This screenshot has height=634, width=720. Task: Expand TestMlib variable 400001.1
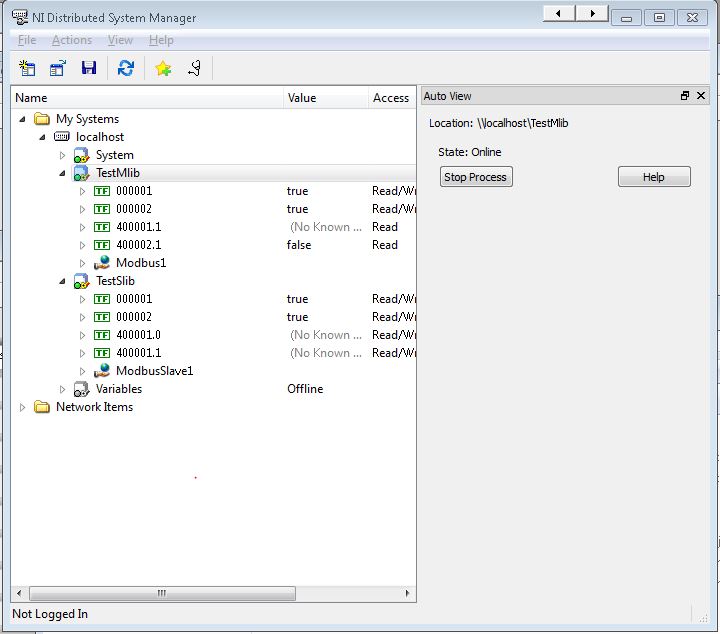point(83,227)
